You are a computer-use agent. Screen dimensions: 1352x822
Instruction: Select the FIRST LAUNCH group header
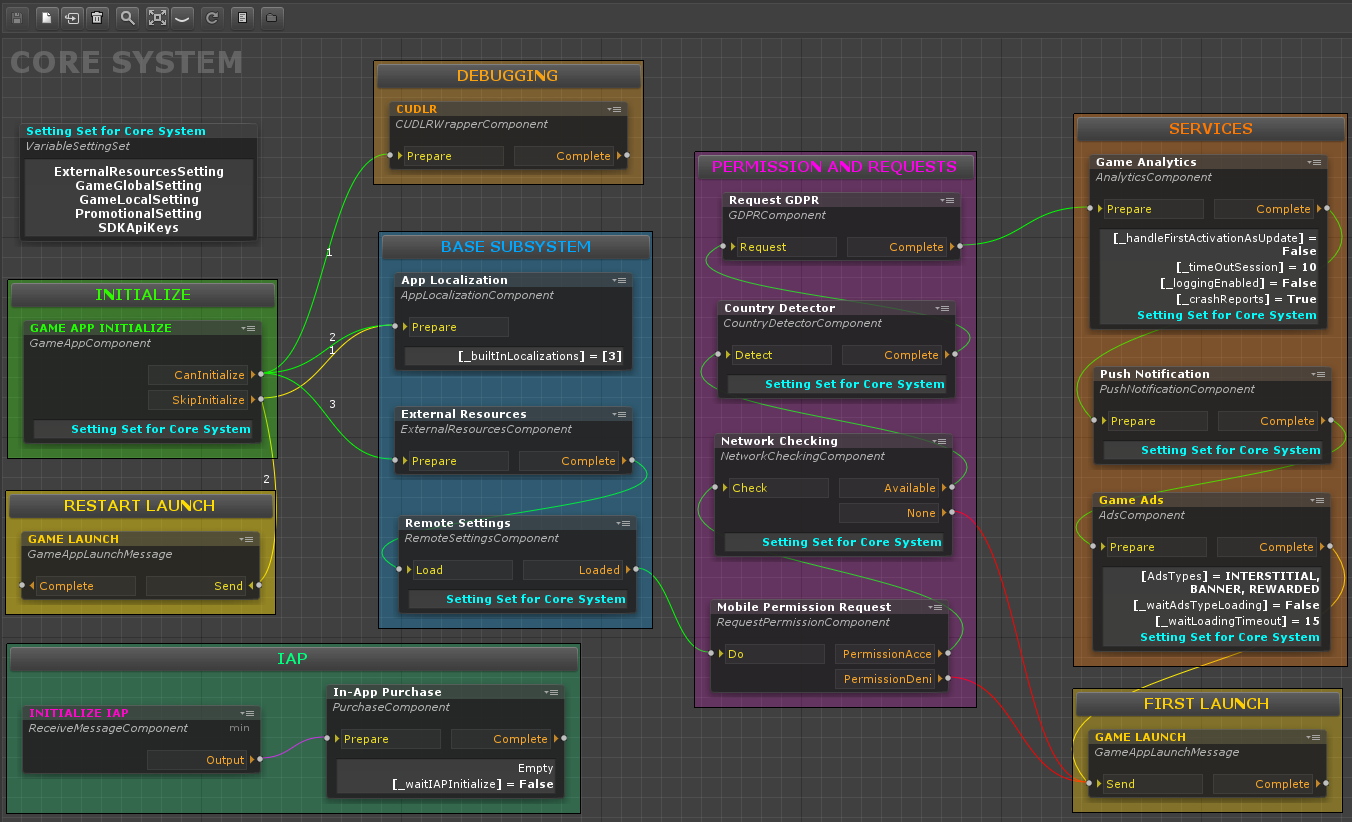(x=1207, y=704)
